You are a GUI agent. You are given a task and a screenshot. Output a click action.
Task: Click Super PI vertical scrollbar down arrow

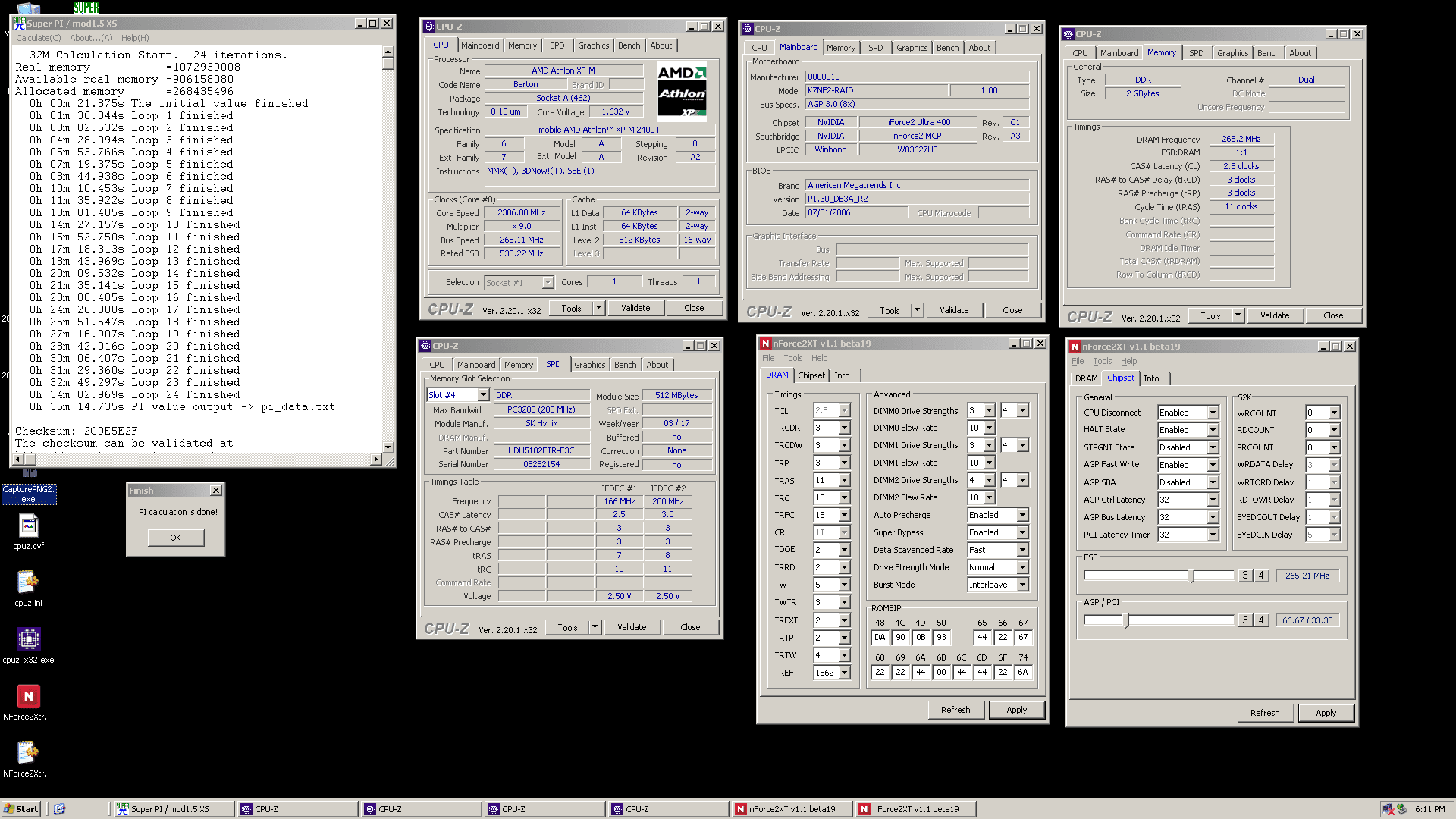pos(388,447)
